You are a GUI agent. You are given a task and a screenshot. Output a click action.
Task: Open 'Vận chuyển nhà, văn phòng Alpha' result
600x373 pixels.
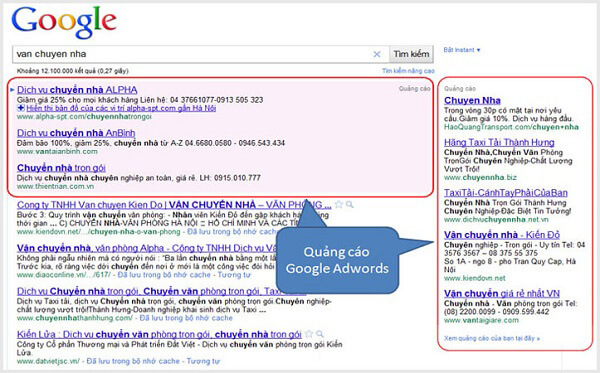[147, 248]
